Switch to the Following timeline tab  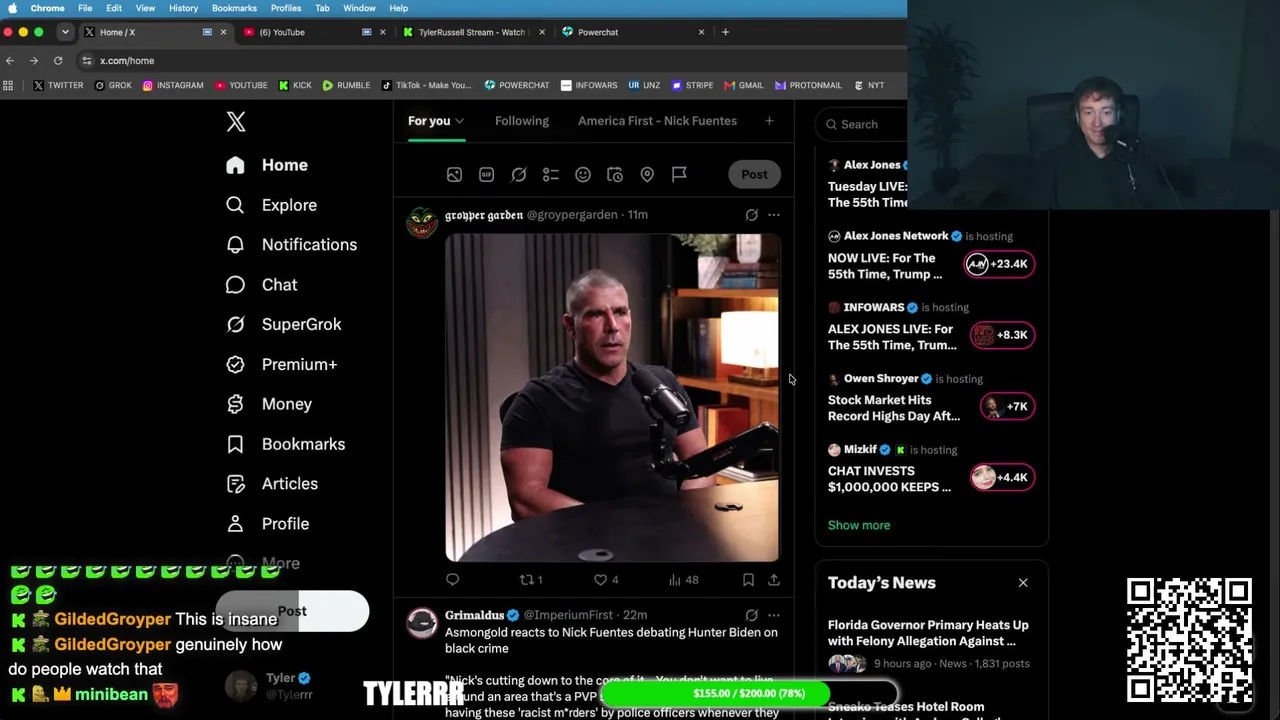pos(522,121)
